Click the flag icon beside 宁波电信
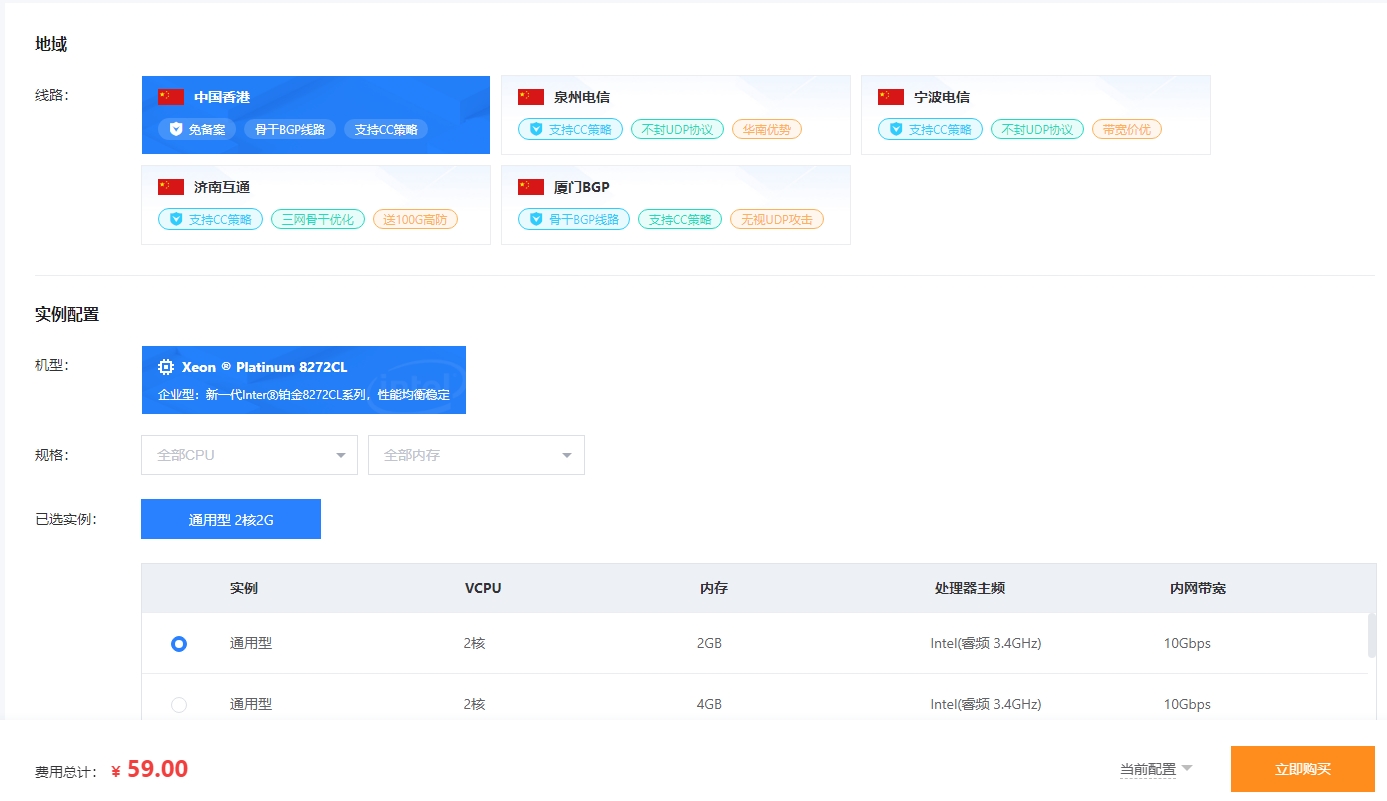 (x=891, y=97)
